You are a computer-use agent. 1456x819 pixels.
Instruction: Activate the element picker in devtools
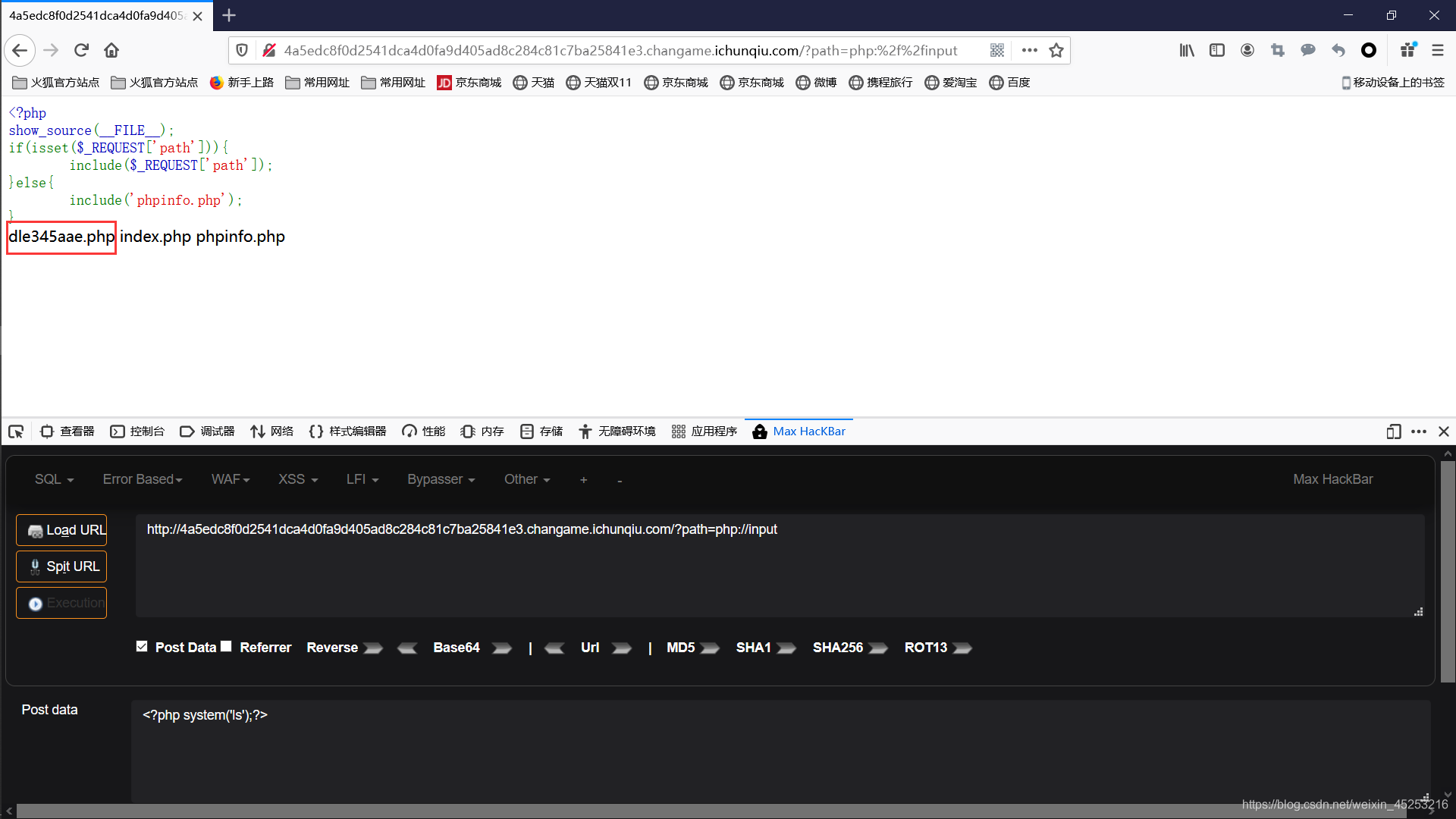click(x=16, y=431)
